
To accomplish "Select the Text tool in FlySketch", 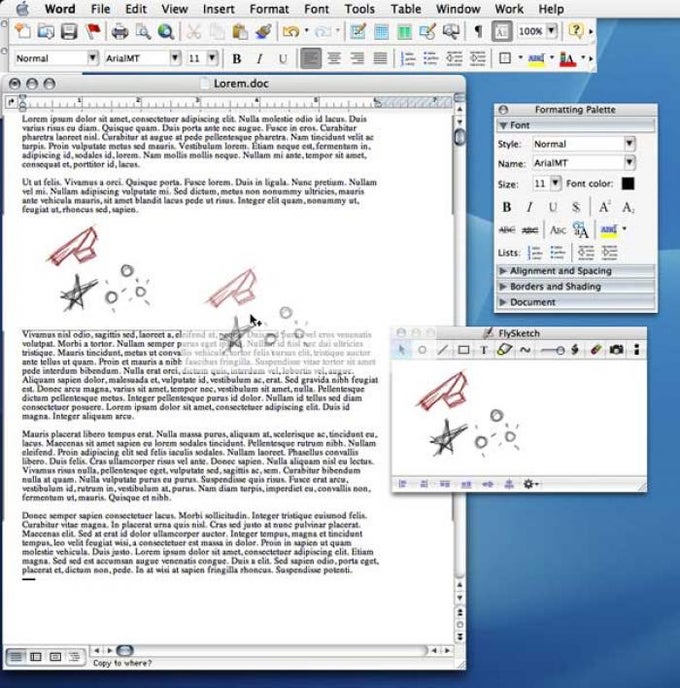I will click(484, 350).
